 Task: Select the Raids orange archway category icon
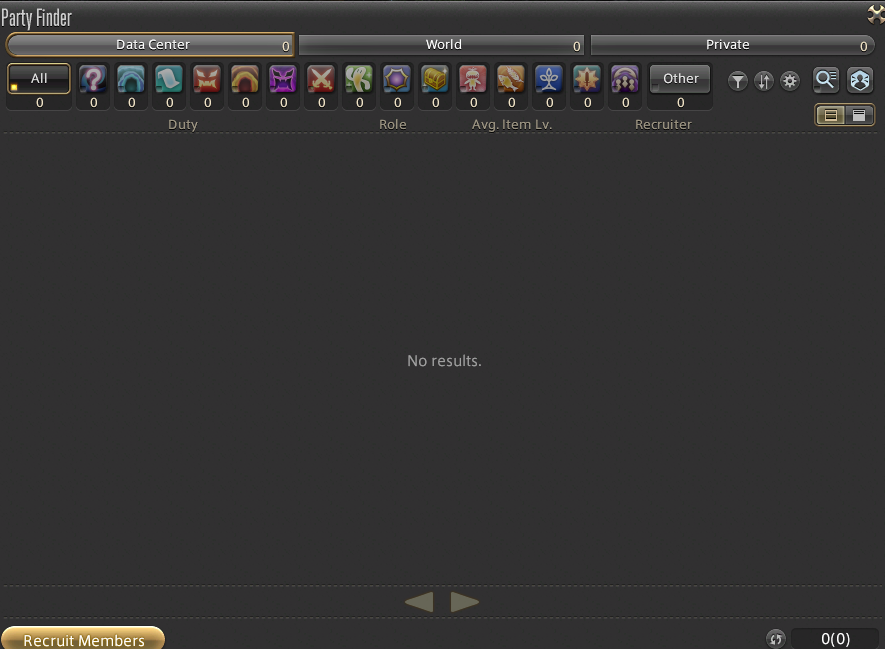click(x=245, y=78)
